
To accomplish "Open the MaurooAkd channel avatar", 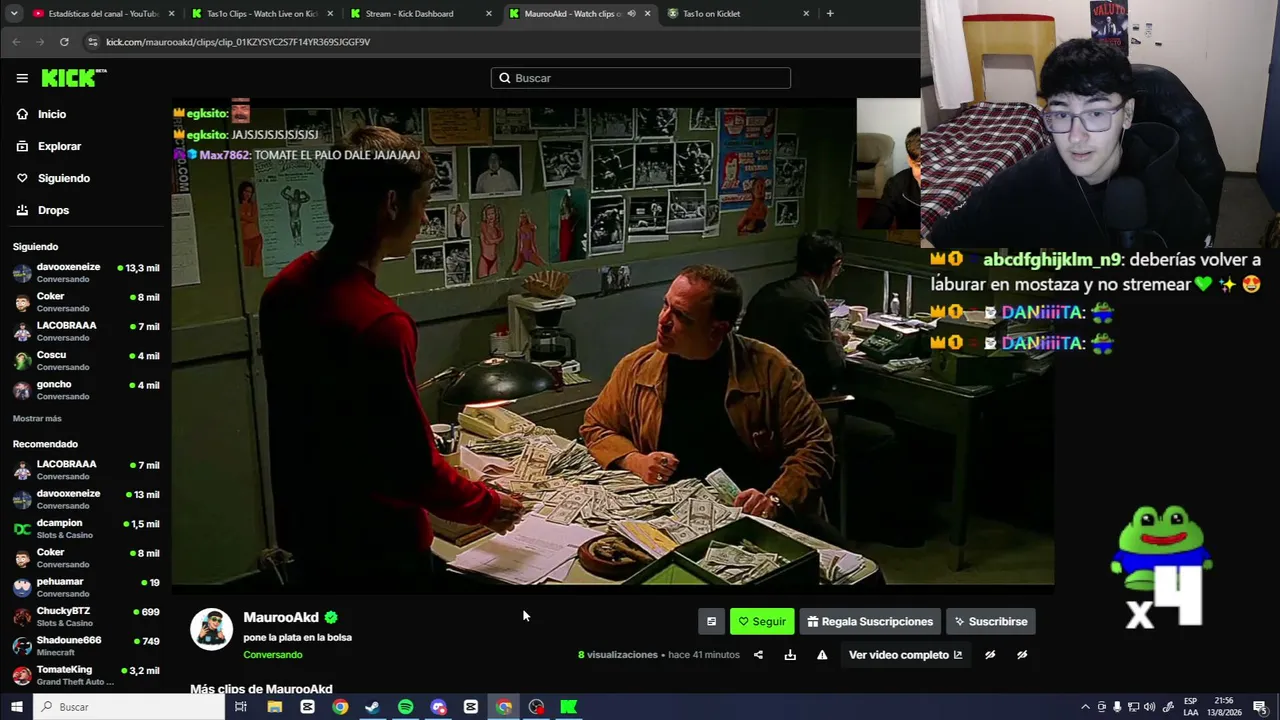I will click(x=211, y=629).
